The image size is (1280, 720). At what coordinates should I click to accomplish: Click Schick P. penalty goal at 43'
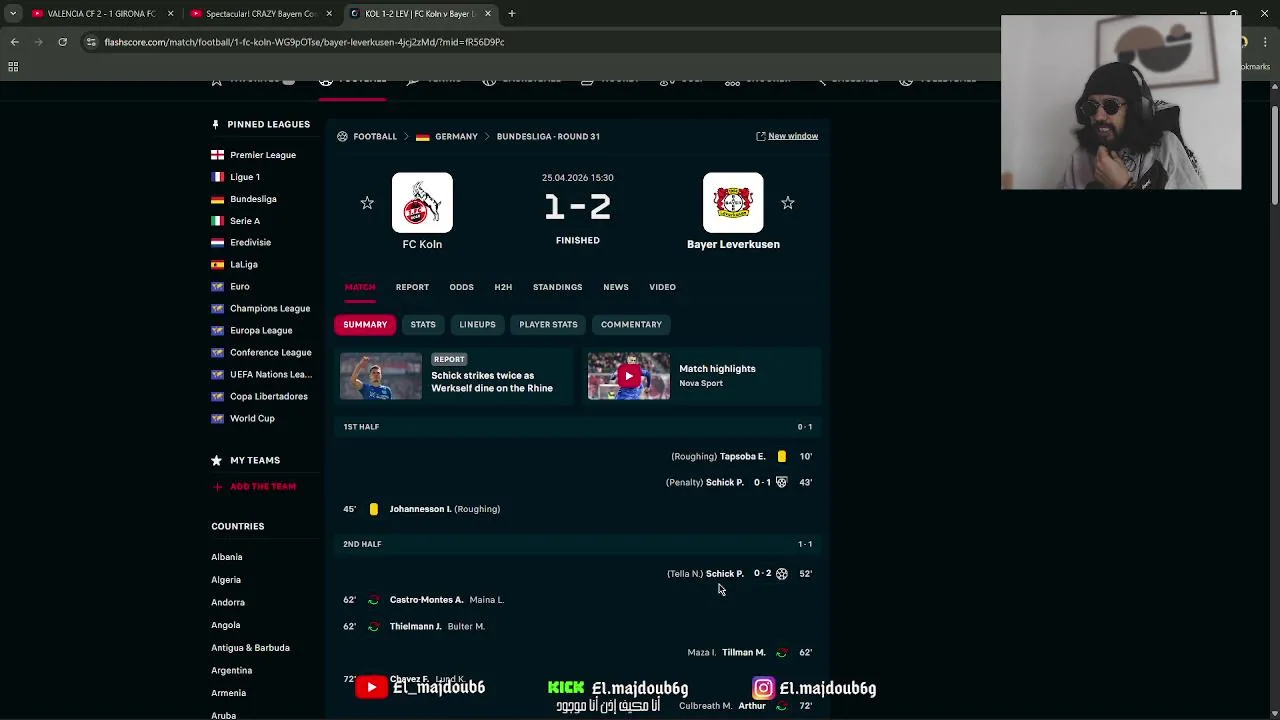[x=739, y=482]
